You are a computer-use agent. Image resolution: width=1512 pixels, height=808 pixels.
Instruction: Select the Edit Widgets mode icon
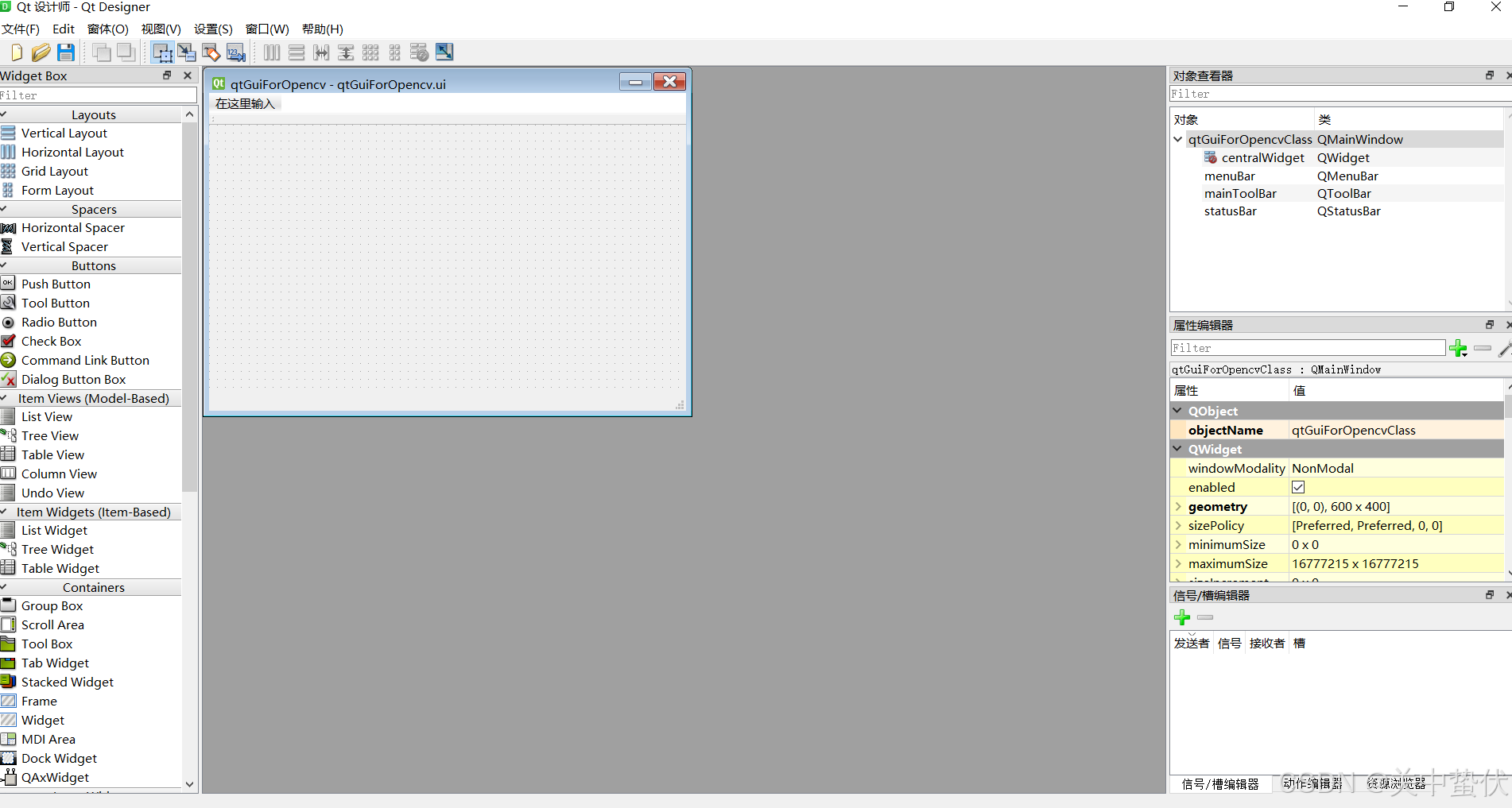coord(162,52)
